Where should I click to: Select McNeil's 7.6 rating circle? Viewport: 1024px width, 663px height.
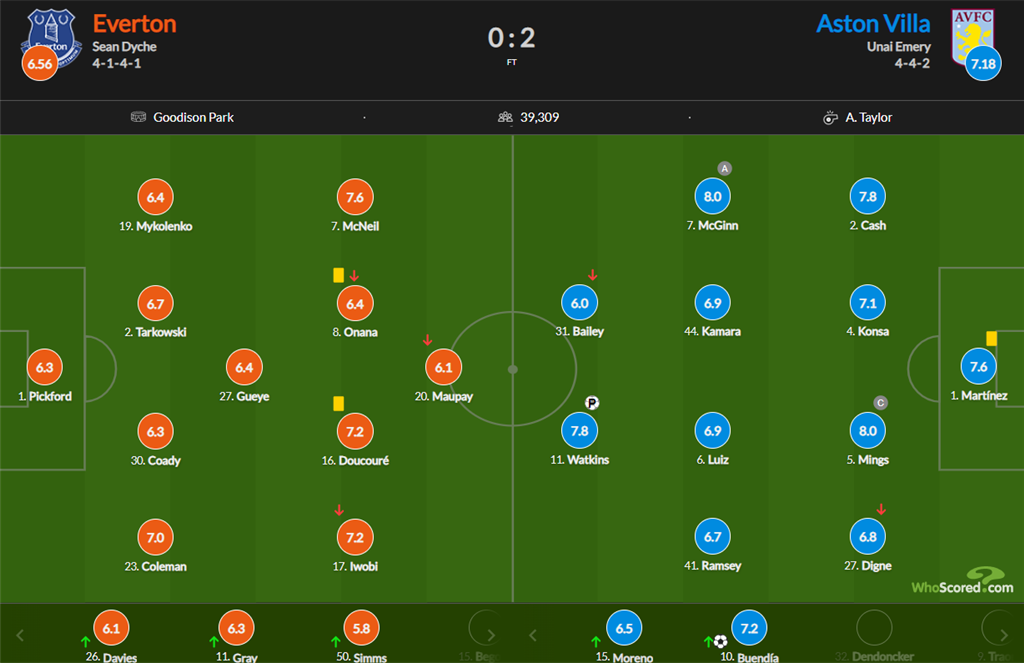tap(355, 197)
